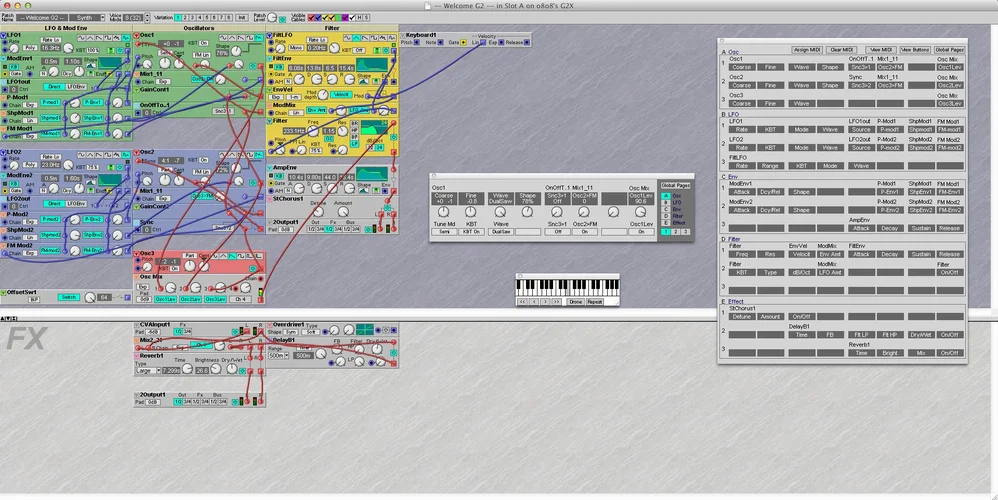The width and height of the screenshot is (998, 500).
Task: Open the Synth category dropdown
Action: point(88,17)
